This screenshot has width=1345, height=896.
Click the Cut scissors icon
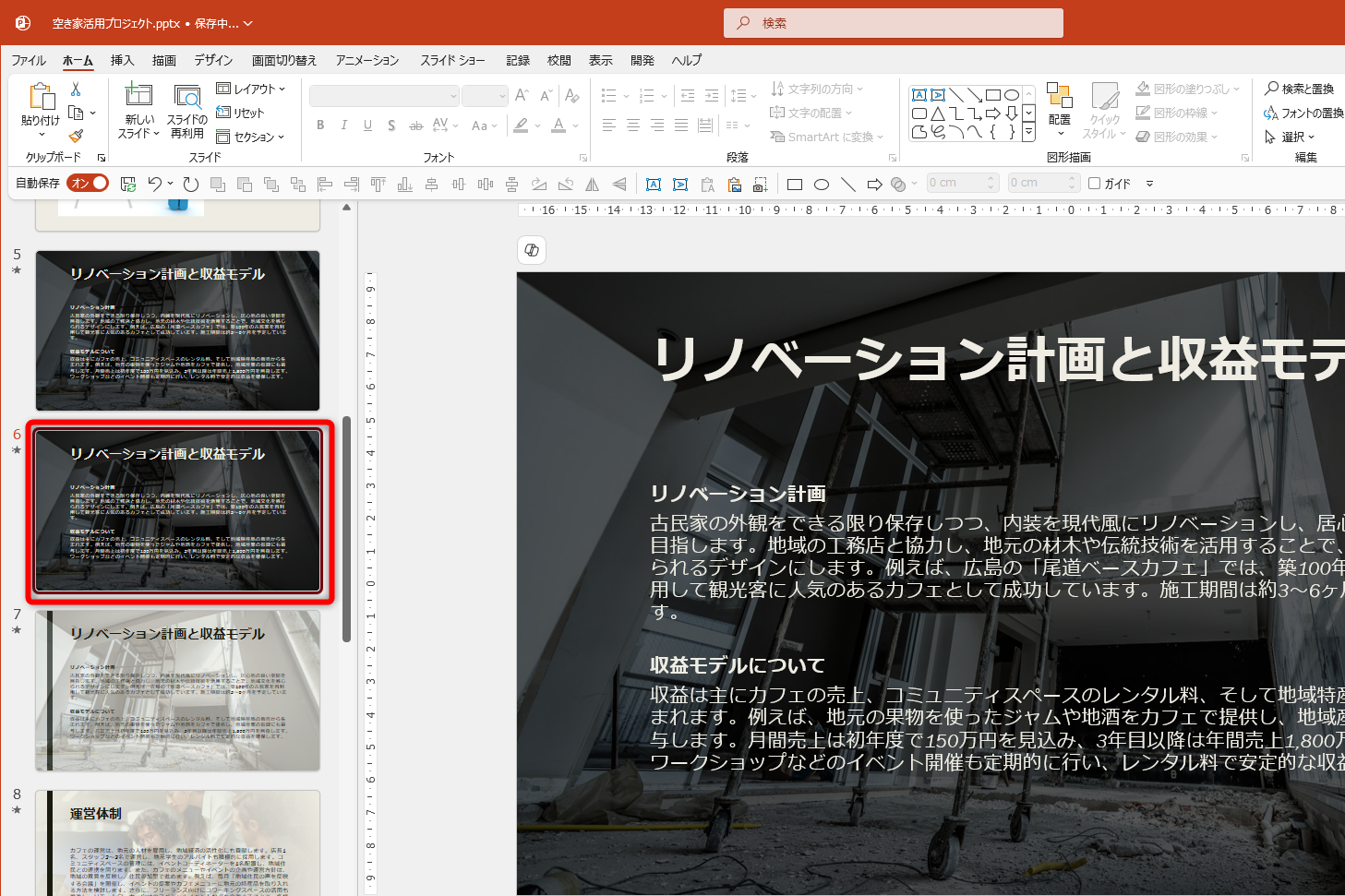point(76,89)
